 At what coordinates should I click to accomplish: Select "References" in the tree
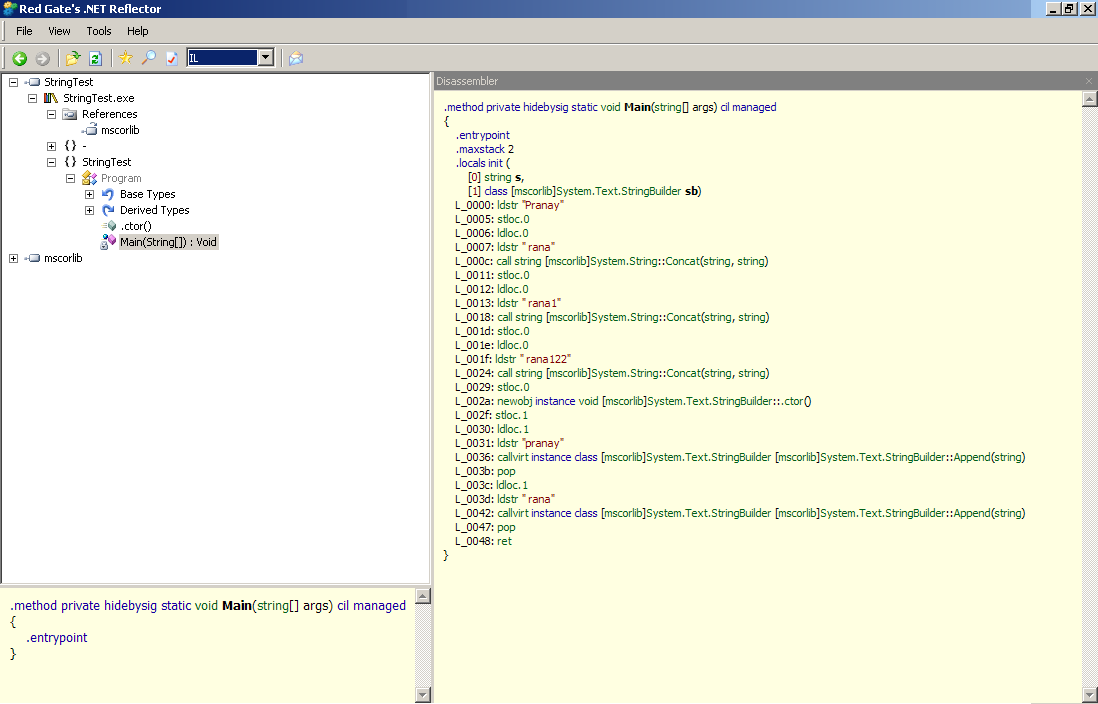pyautogui.click(x=110, y=114)
